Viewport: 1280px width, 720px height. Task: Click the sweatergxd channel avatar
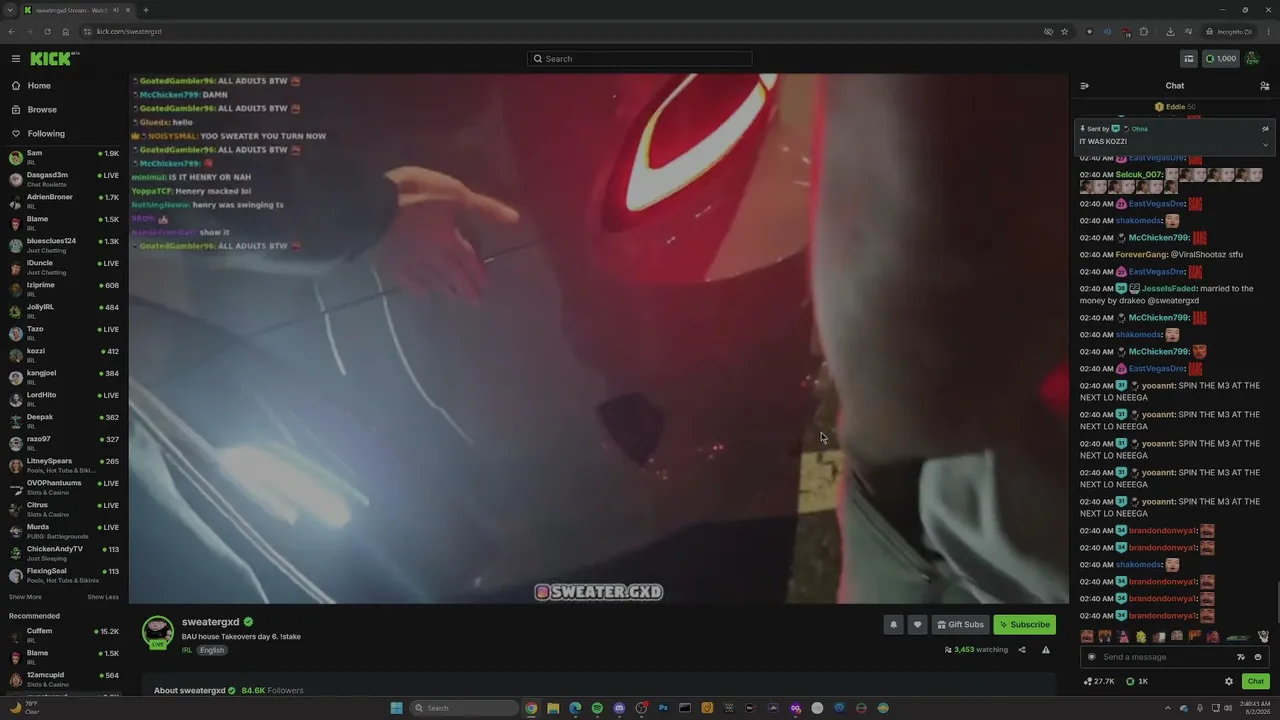click(157, 632)
